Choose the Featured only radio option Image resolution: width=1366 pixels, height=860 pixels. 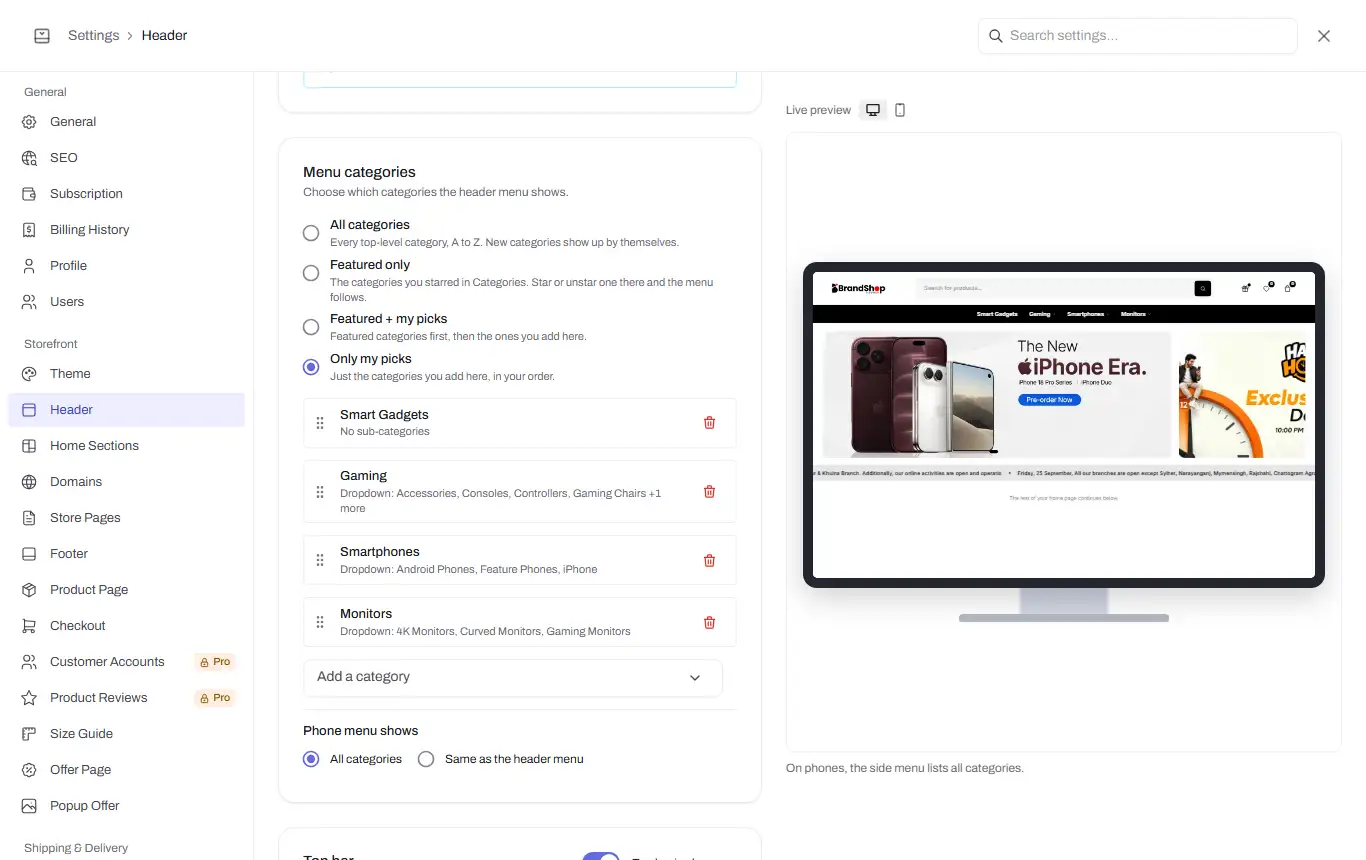click(x=311, y=272)
